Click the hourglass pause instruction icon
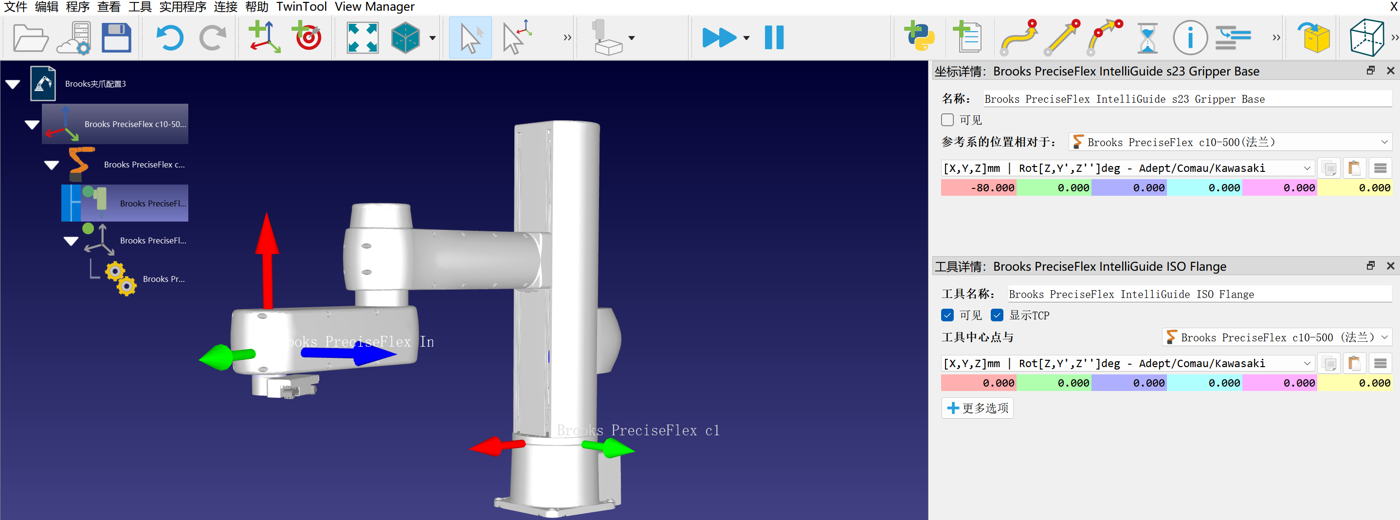The height and width of the screenshot is (520, 1400). tap(1147, 38)
